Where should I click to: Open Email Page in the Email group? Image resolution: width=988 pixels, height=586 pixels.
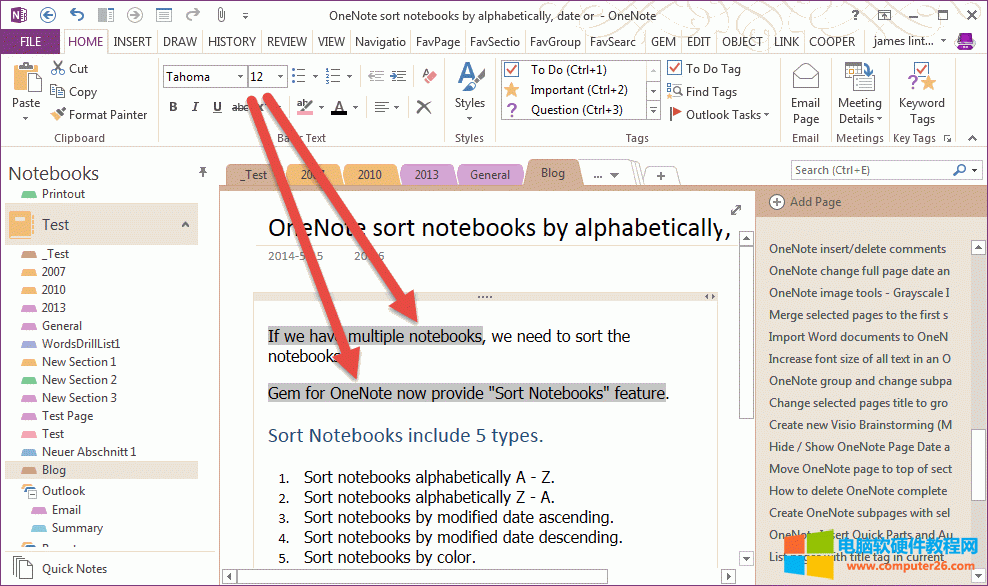pyautogui.click(x=805, y=90)
